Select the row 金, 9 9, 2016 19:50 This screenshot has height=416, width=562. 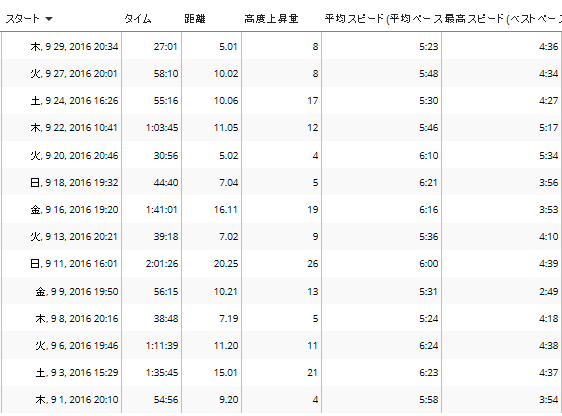281,291
